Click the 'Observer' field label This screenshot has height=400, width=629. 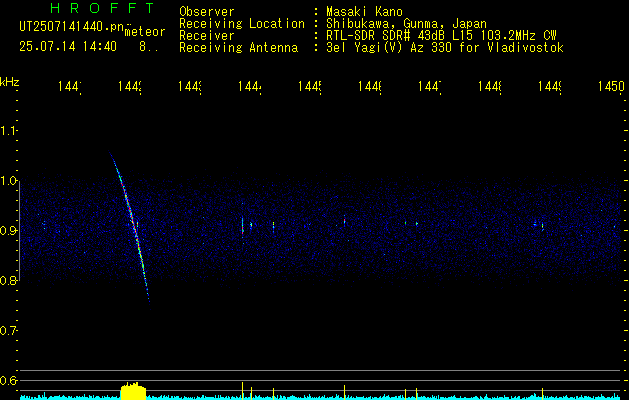pyautogui.click(x=207, y=12)
